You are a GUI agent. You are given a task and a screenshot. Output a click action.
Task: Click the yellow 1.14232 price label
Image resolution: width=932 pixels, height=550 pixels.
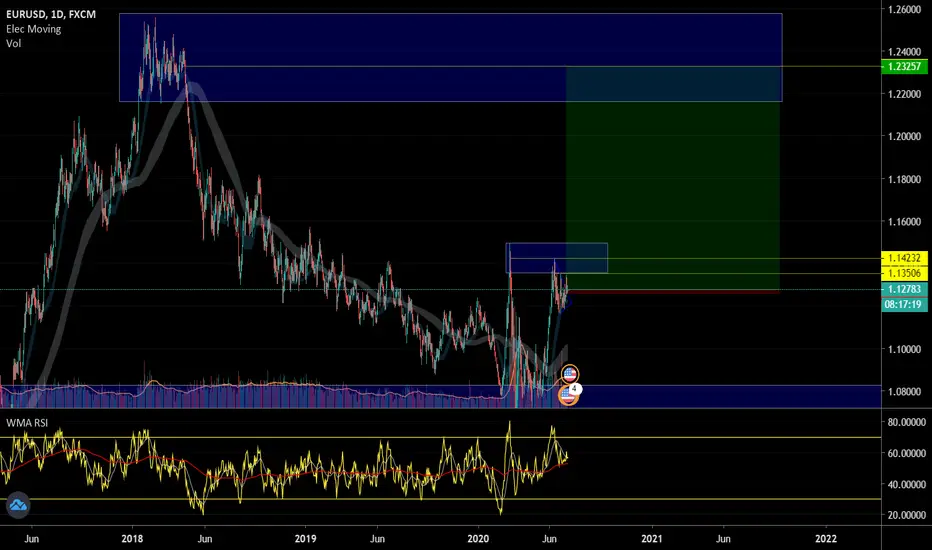[903, 258]
